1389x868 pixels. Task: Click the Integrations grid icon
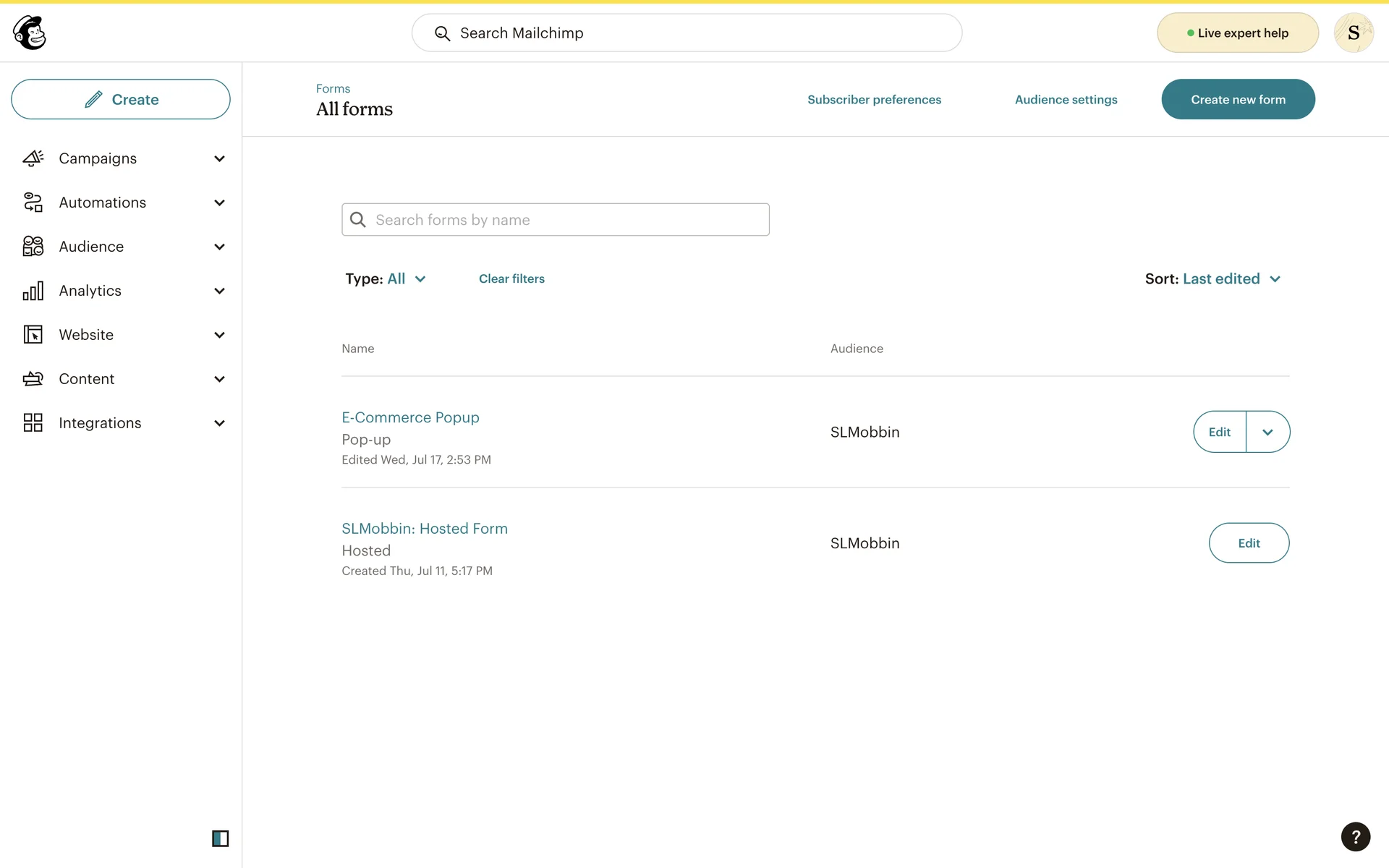33,423
